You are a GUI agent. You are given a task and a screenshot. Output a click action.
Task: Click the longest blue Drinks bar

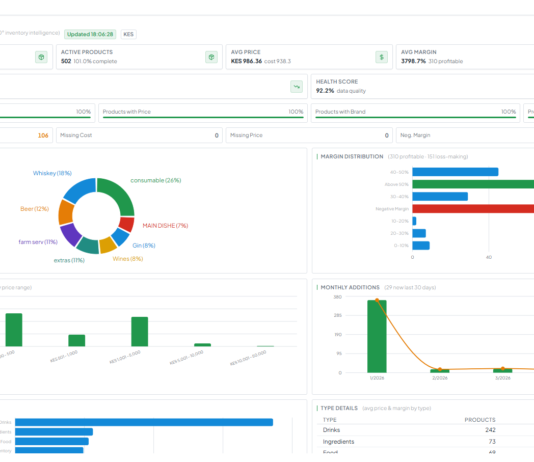[x=144, y=422]
